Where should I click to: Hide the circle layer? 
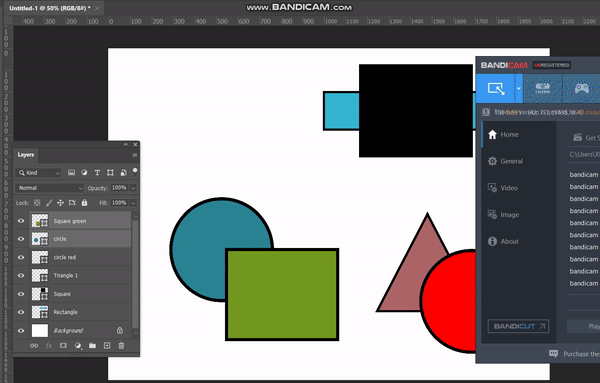pos(21,239)
